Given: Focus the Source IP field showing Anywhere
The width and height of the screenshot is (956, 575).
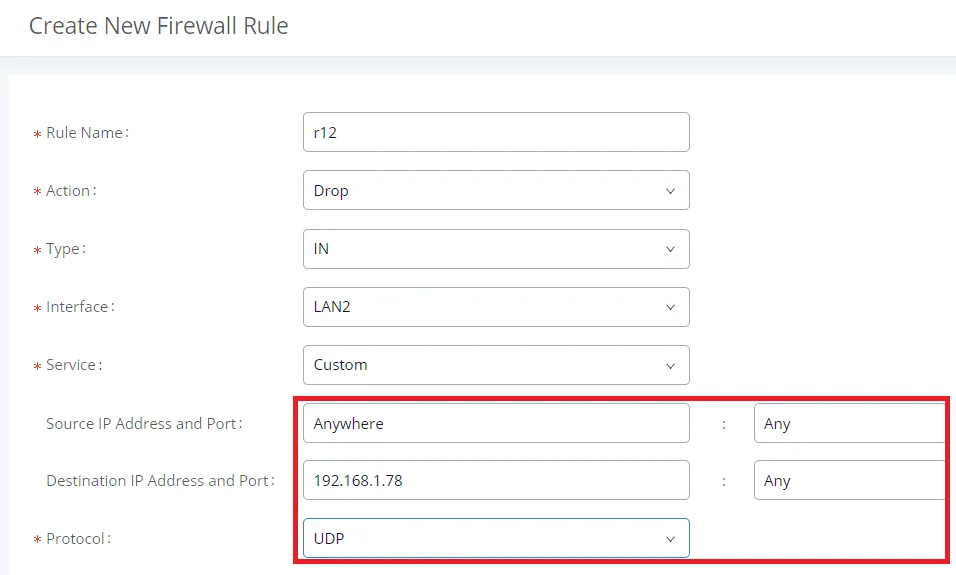Looking at the screenshot, I should tap(496, 423).
